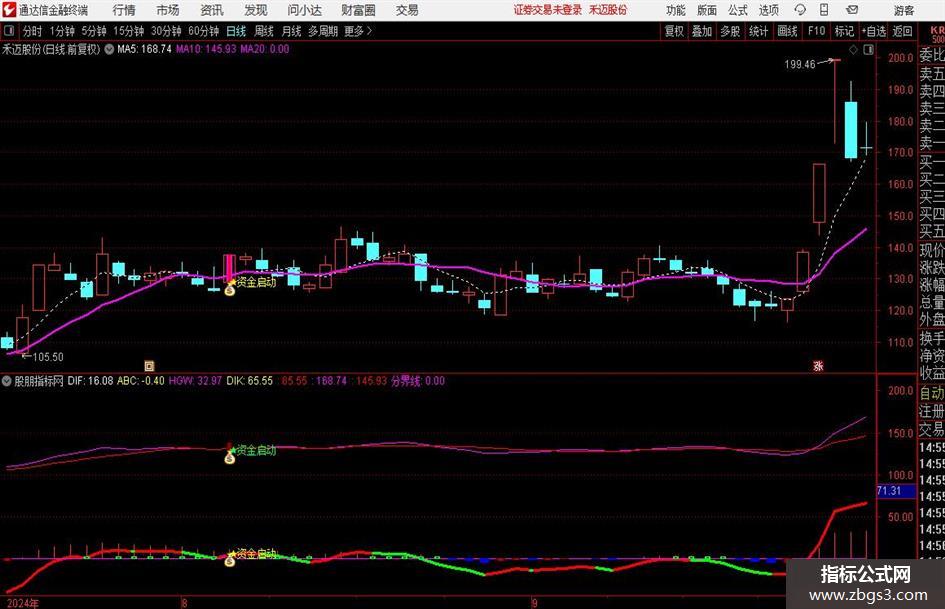Viewport: 945px width, 609px height.
Task: Open the 资讯 menu
Action: tap(212, 10)
